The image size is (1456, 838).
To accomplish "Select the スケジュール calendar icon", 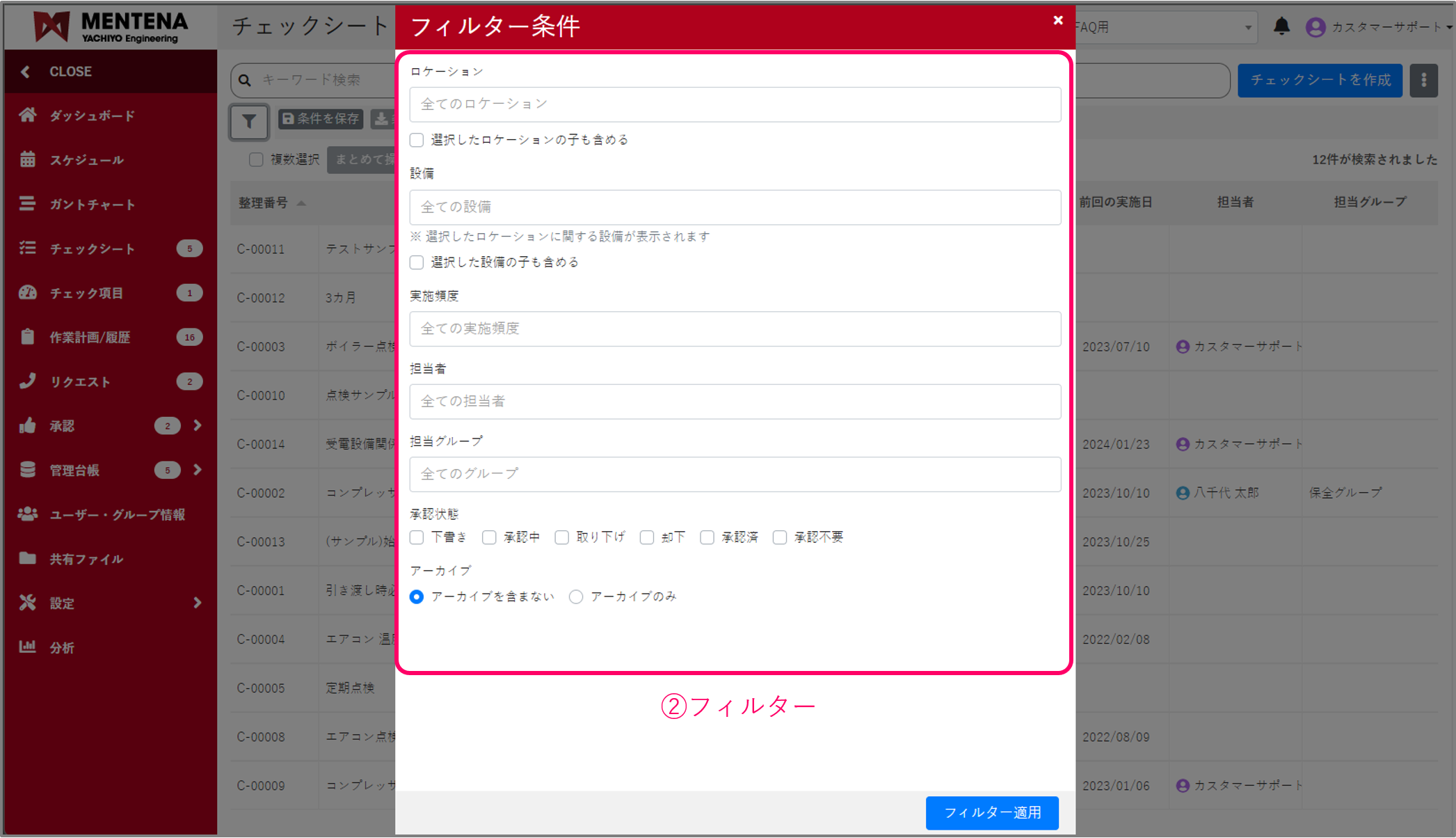I will pyautogui.click(x=28, y=159).
